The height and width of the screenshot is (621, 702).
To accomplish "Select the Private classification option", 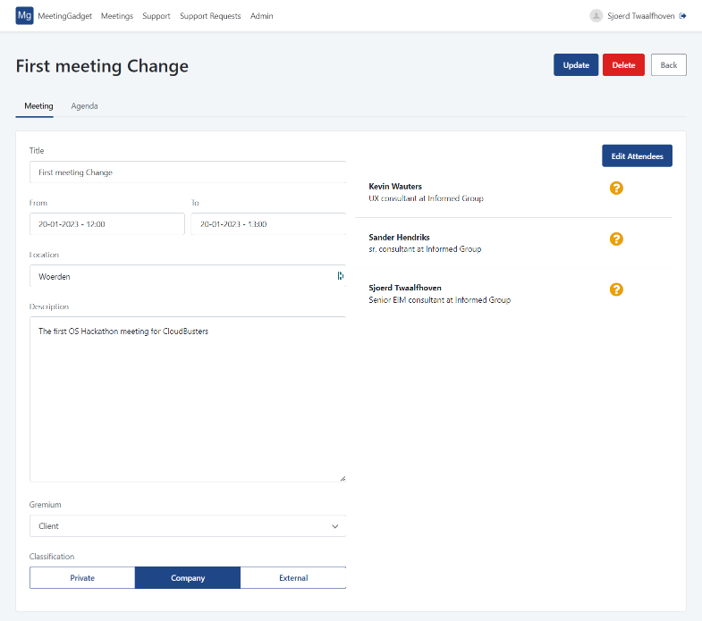I will tap(82, 578).
